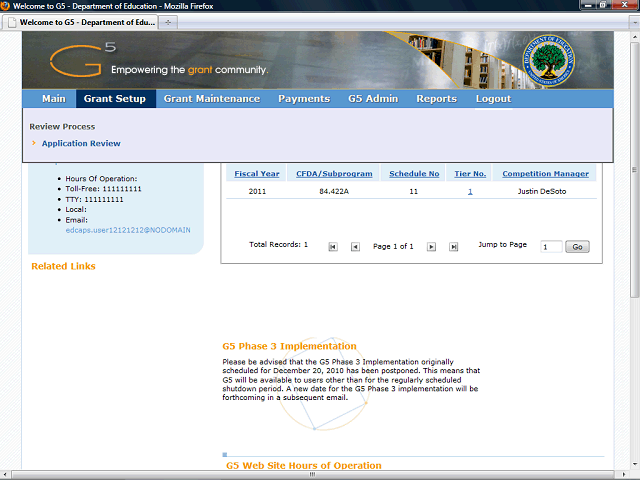
Task: Click the Page 1 of 1 indicator
Action: 393,247
